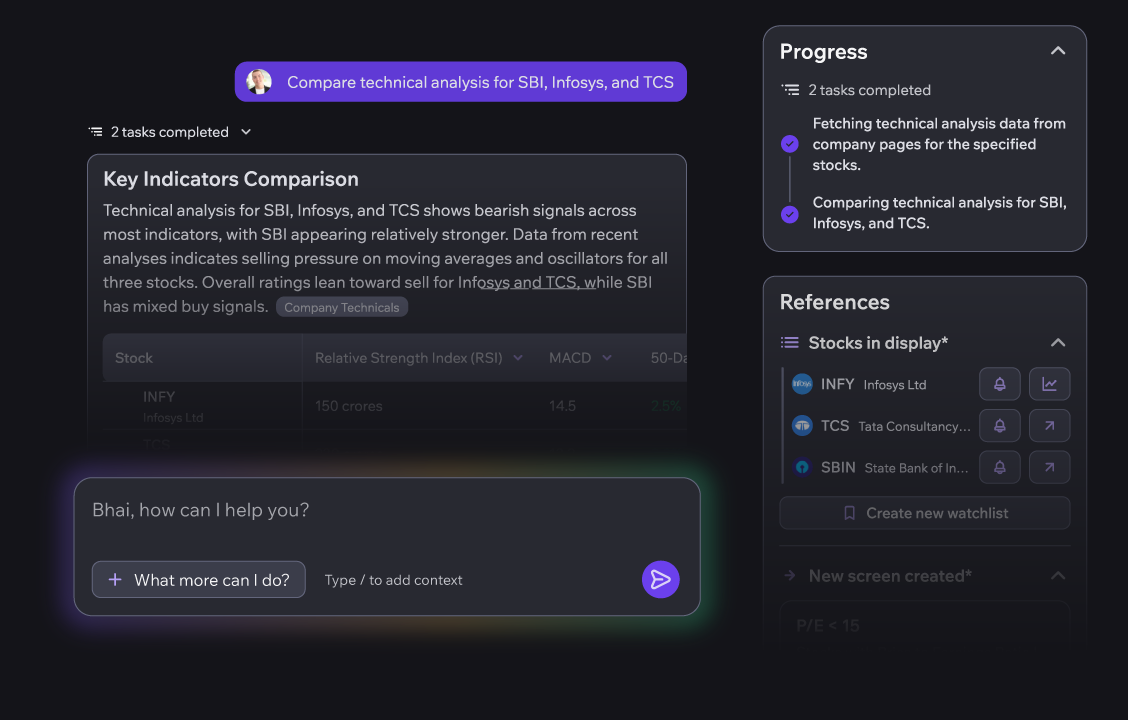The width and height of the screenshot is (1128, 720).
Task: Click the What more can I do button
Action: 198,580
